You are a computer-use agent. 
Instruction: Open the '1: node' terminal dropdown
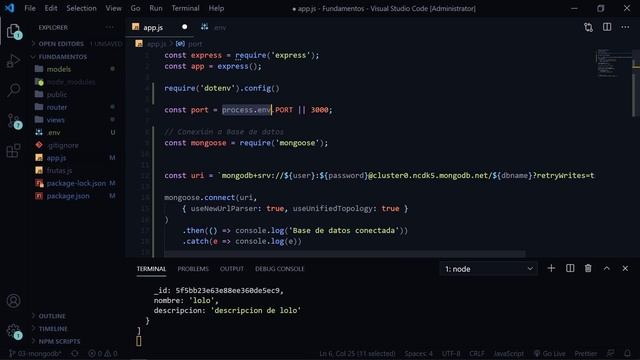(x=489, y=269)
